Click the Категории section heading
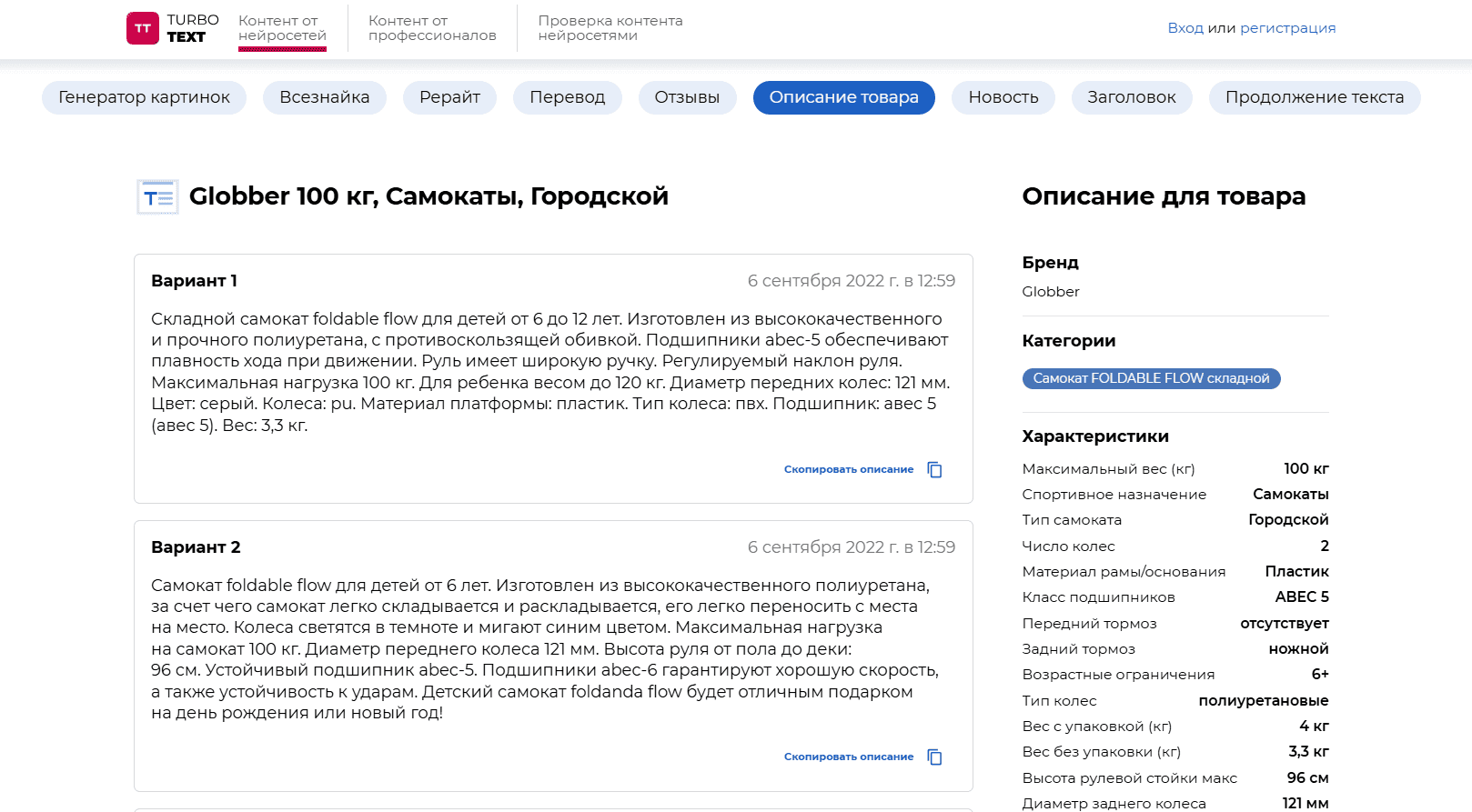Viewport: 1472px width, 812px height. tap(1069, 341)
